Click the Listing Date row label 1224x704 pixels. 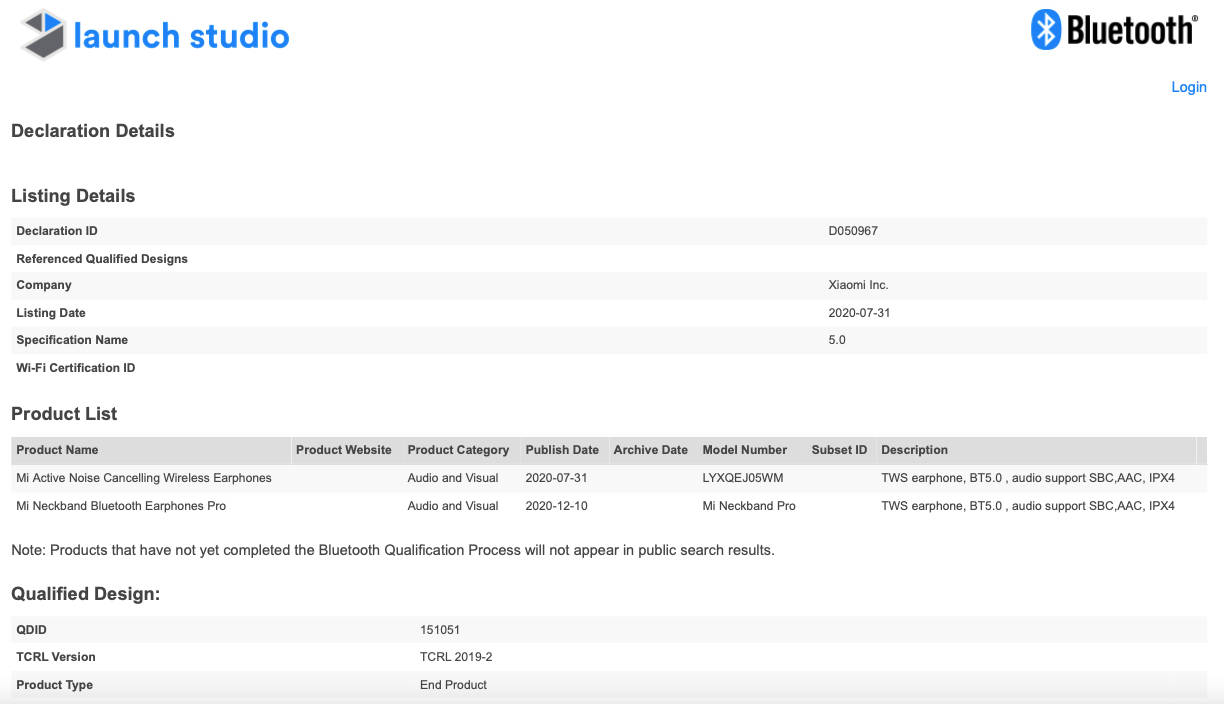[x=51, y=313]
